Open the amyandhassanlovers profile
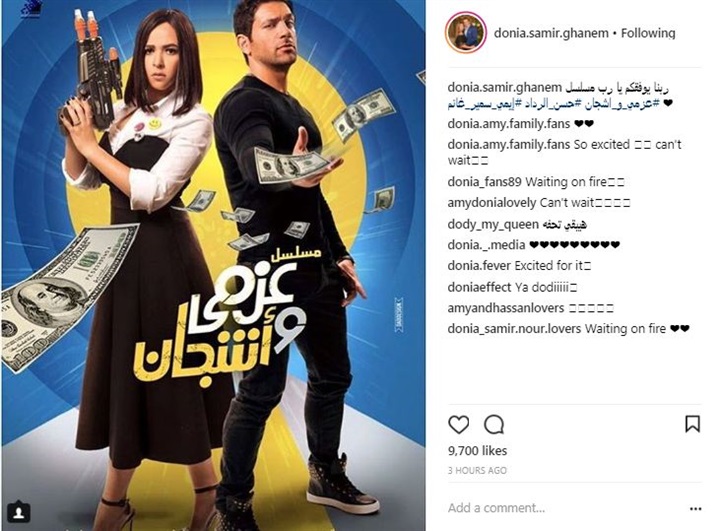This screenshot has height=531, width=720. [506, 308]
